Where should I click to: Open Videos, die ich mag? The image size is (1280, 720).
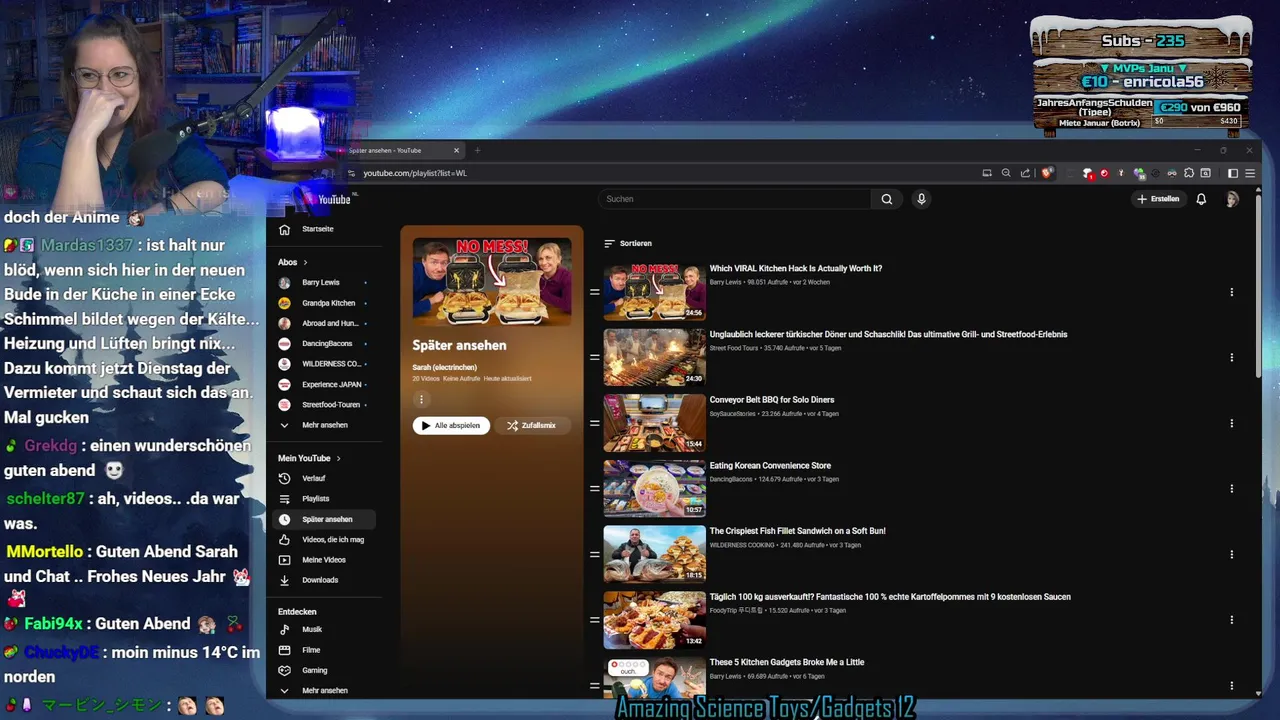[x=326, y=539]
